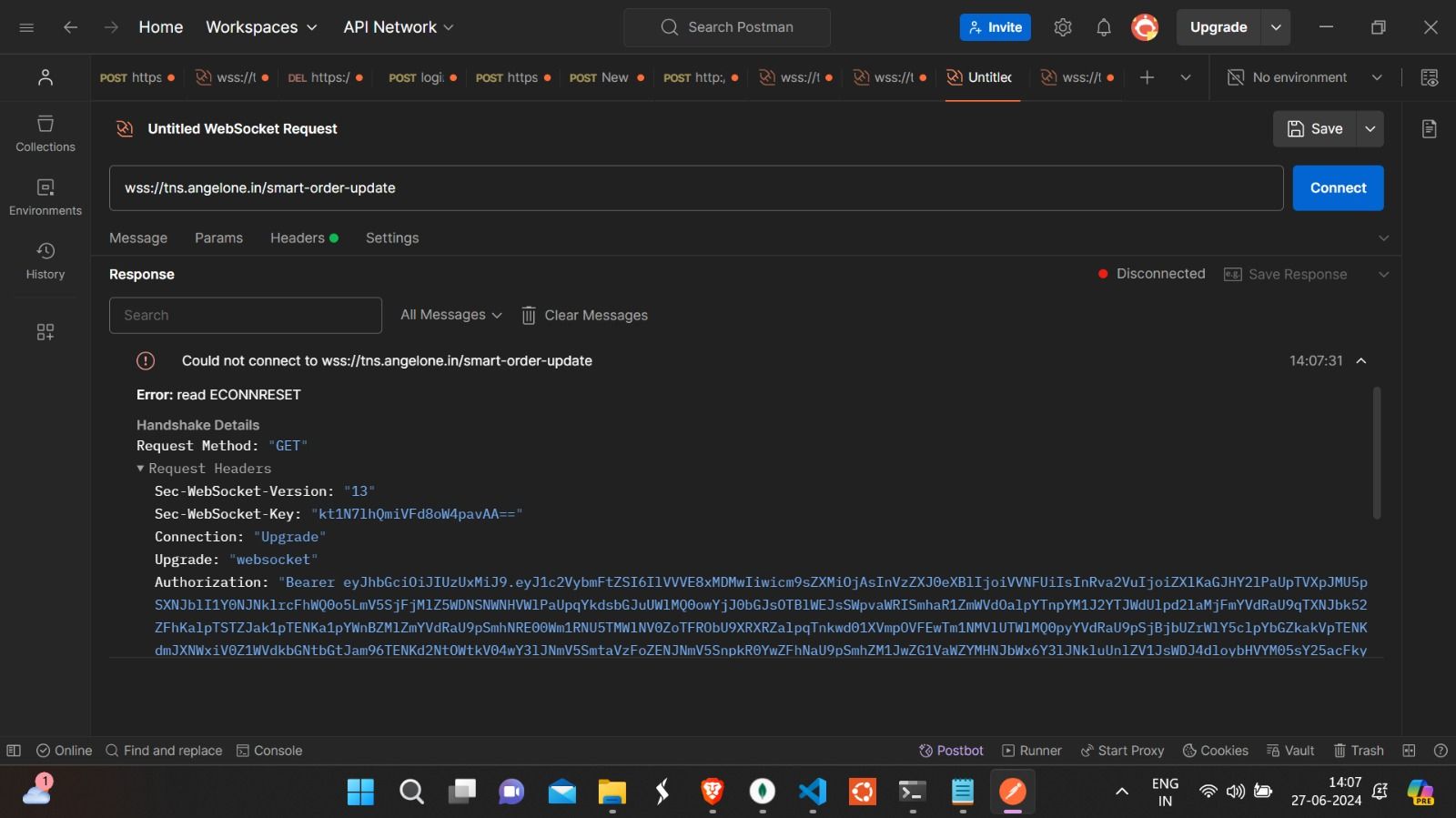
Task: Collapse the error message details
Action: pyautogui.click(x=1361, y=360)
